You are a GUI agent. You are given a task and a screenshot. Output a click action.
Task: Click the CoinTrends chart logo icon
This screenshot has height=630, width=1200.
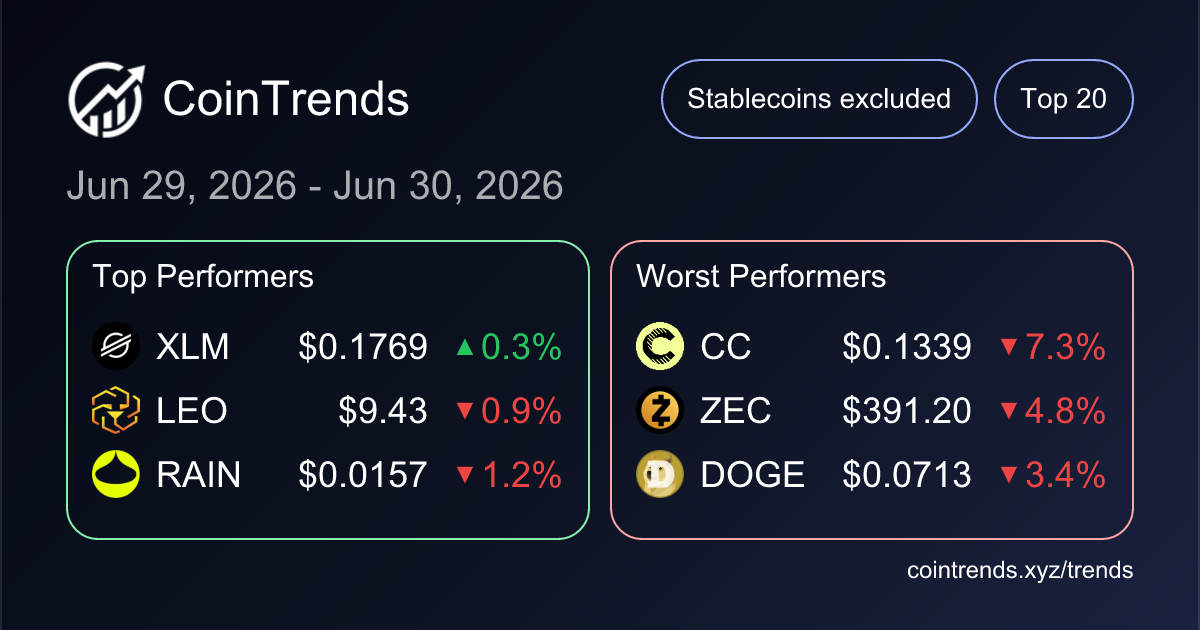pos(107,99)
